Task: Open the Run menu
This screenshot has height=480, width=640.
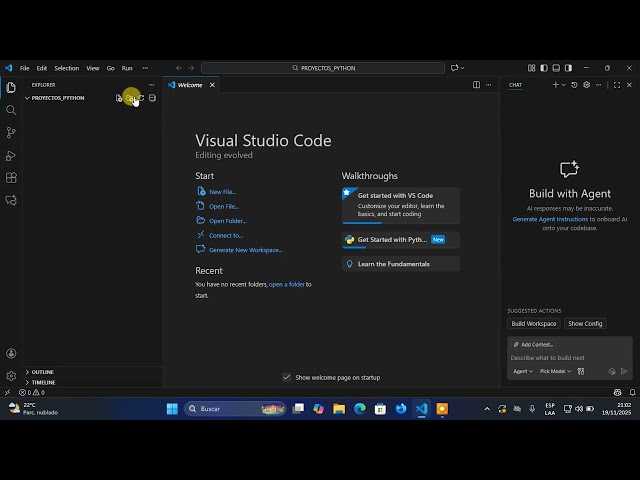Action: 127,68
